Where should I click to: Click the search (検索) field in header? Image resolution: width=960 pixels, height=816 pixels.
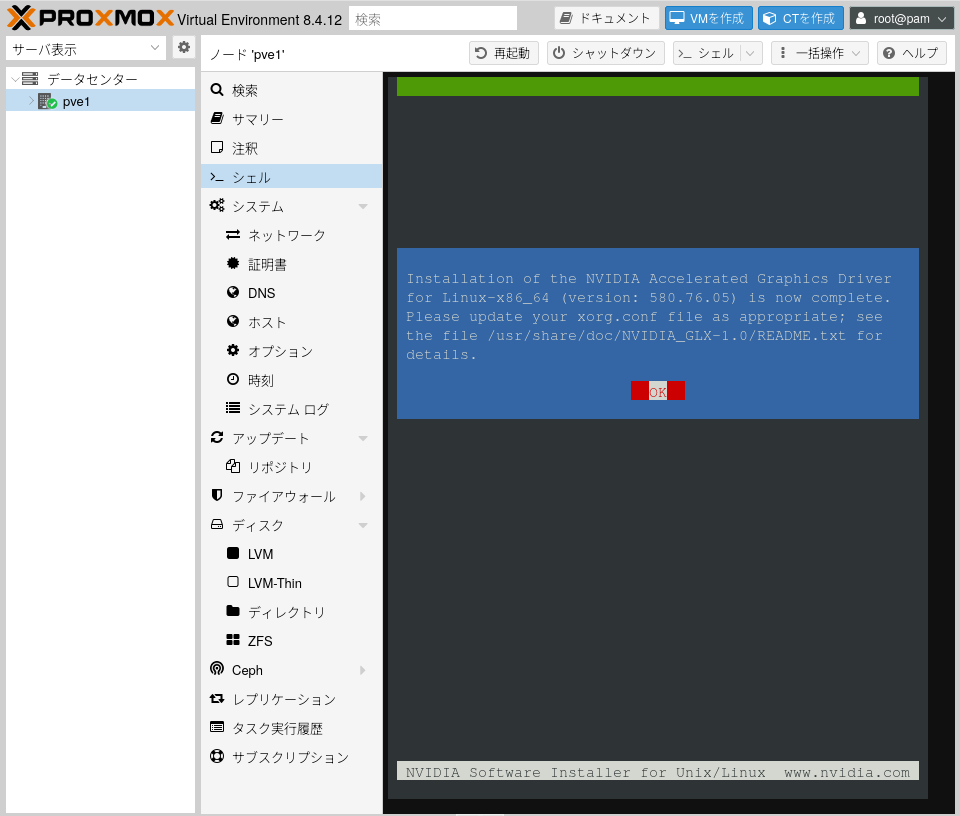click(x=432, y=18)
